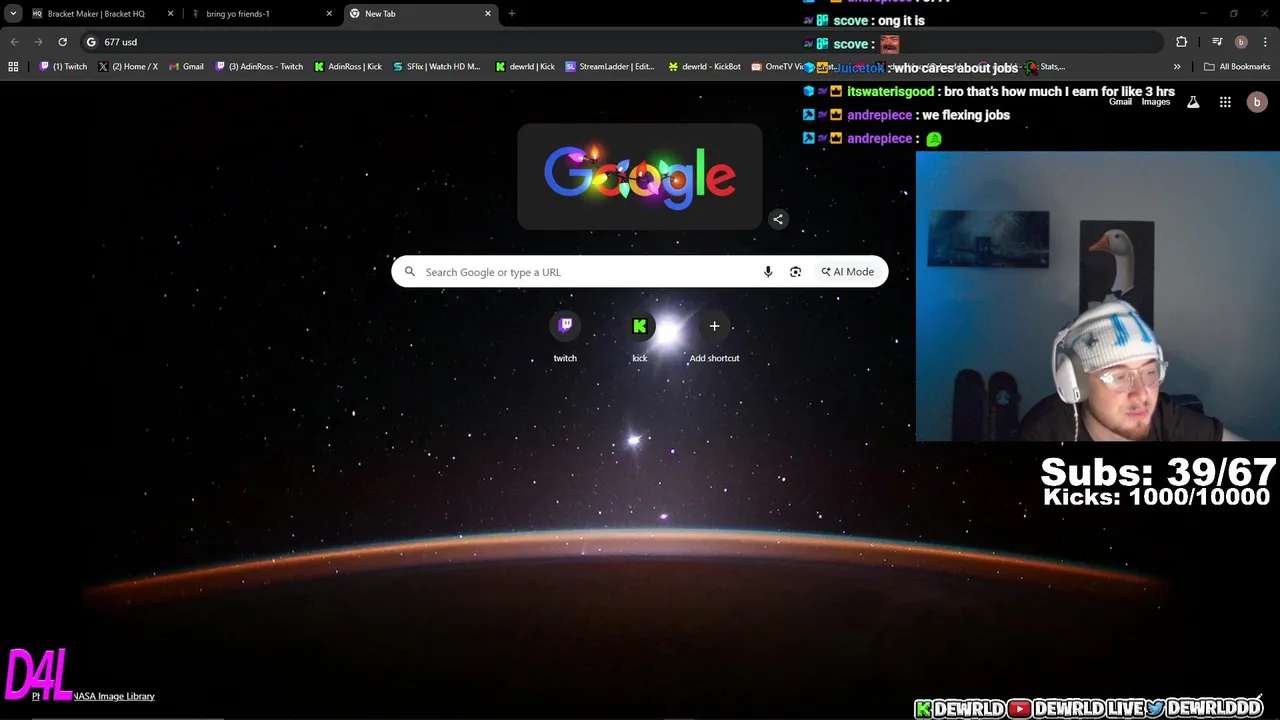Screen dimensions: 1280x720
Task: Reload the page
Action: point(62,42)
